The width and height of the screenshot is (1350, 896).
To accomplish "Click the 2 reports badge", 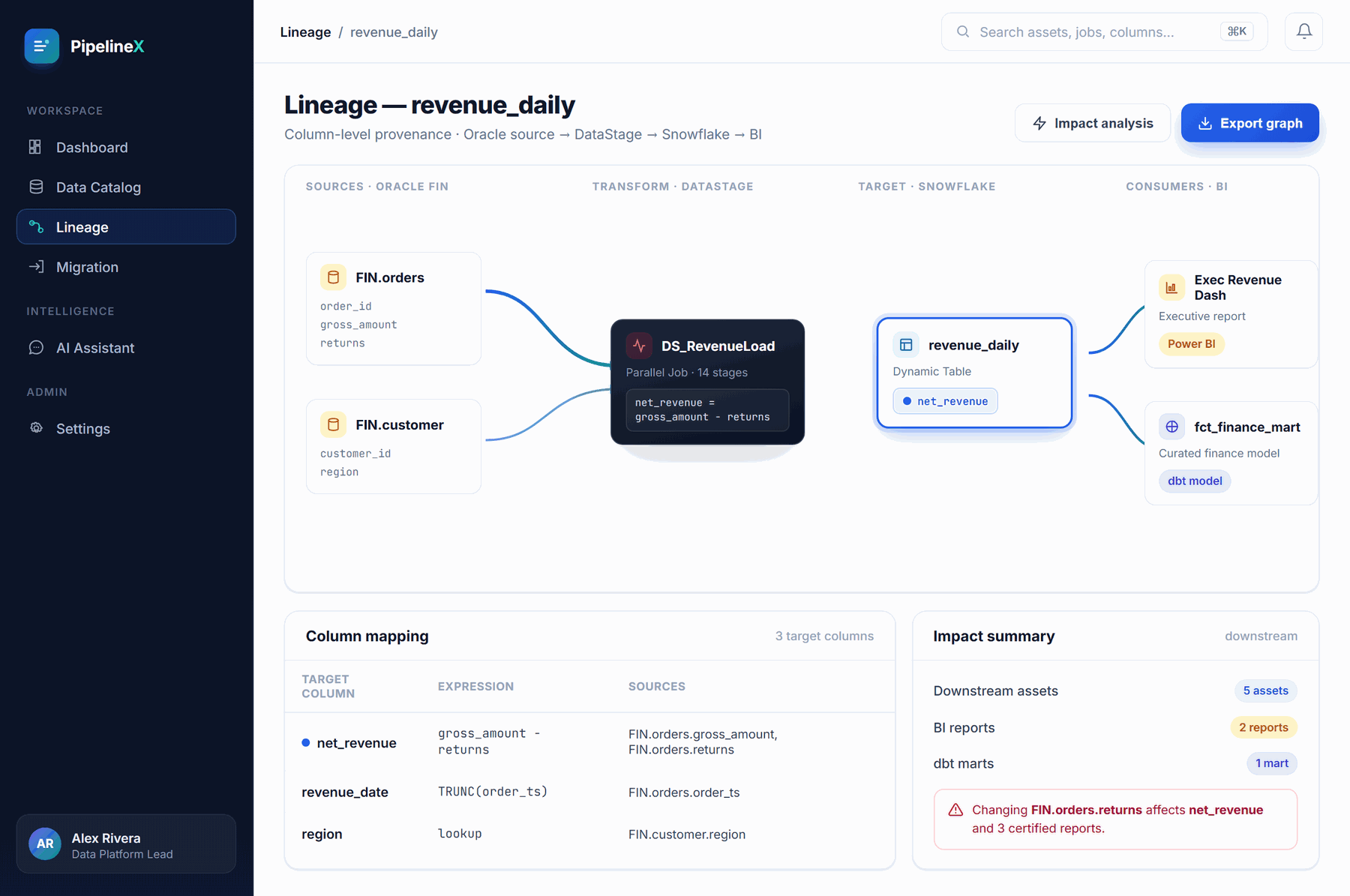I will (x=1263, y=727).
